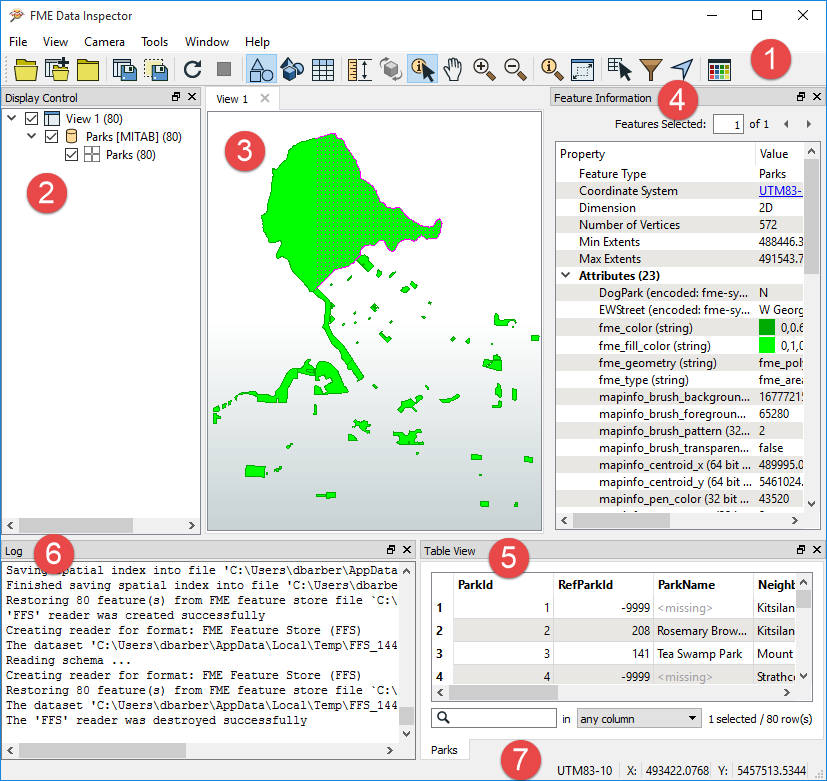Click the Open Dataset folder icon
Image resolution: width=827 pixels, height=781 pixels.
(x=25, y=70)
